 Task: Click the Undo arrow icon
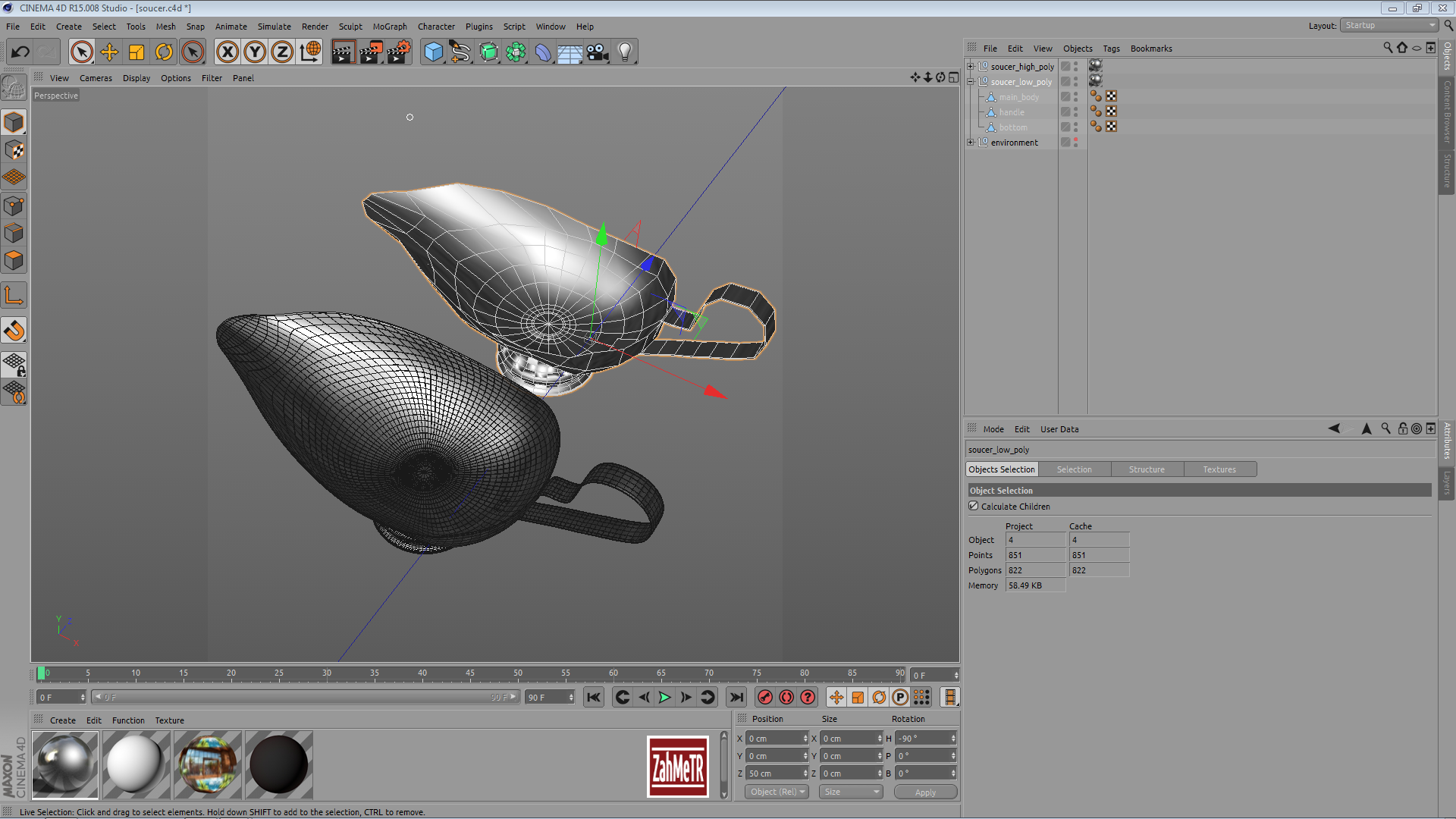(x=20, y=52)
